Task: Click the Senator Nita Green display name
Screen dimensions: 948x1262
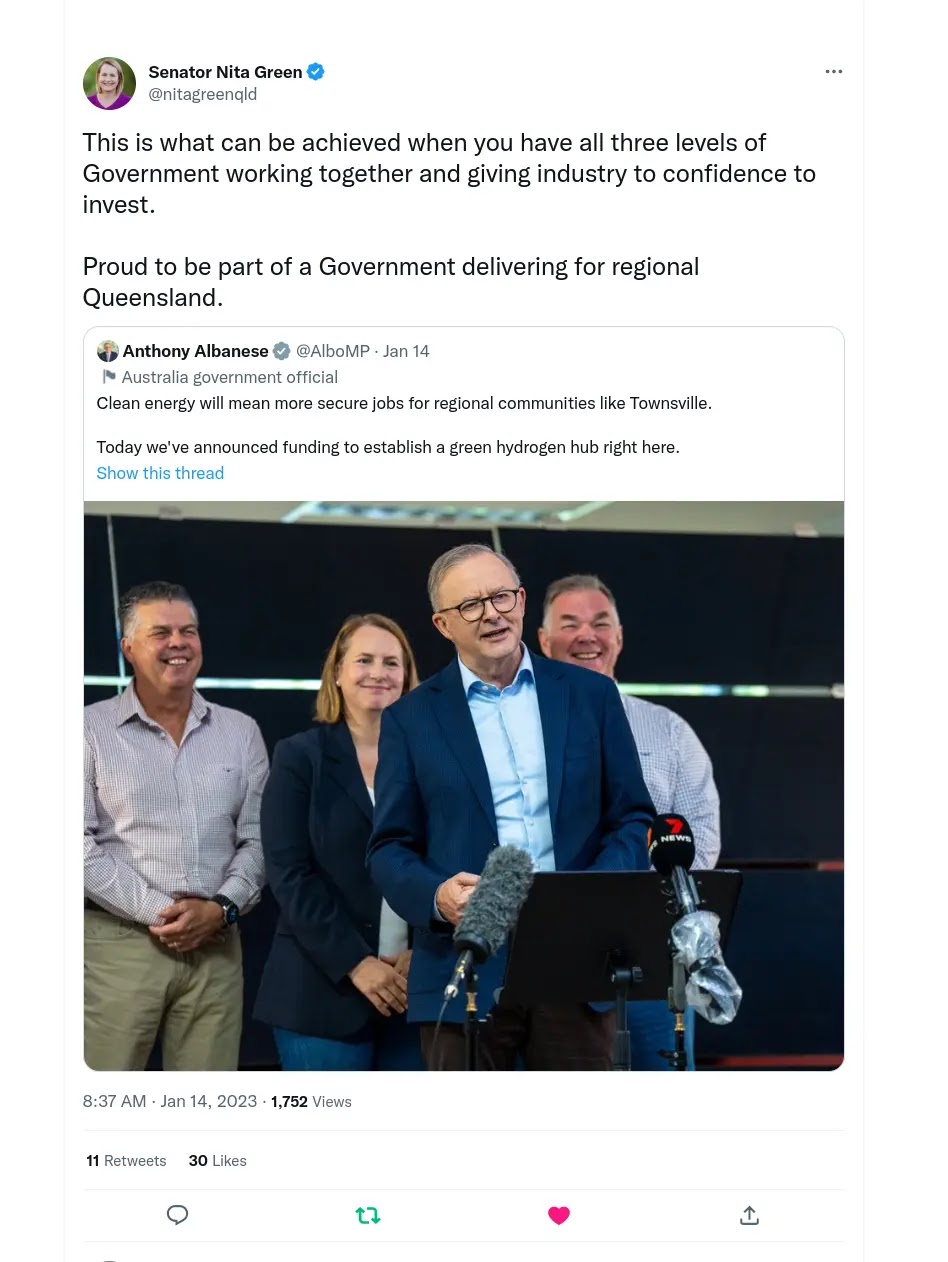Action: pyautogui.click(x=225, y=72)
